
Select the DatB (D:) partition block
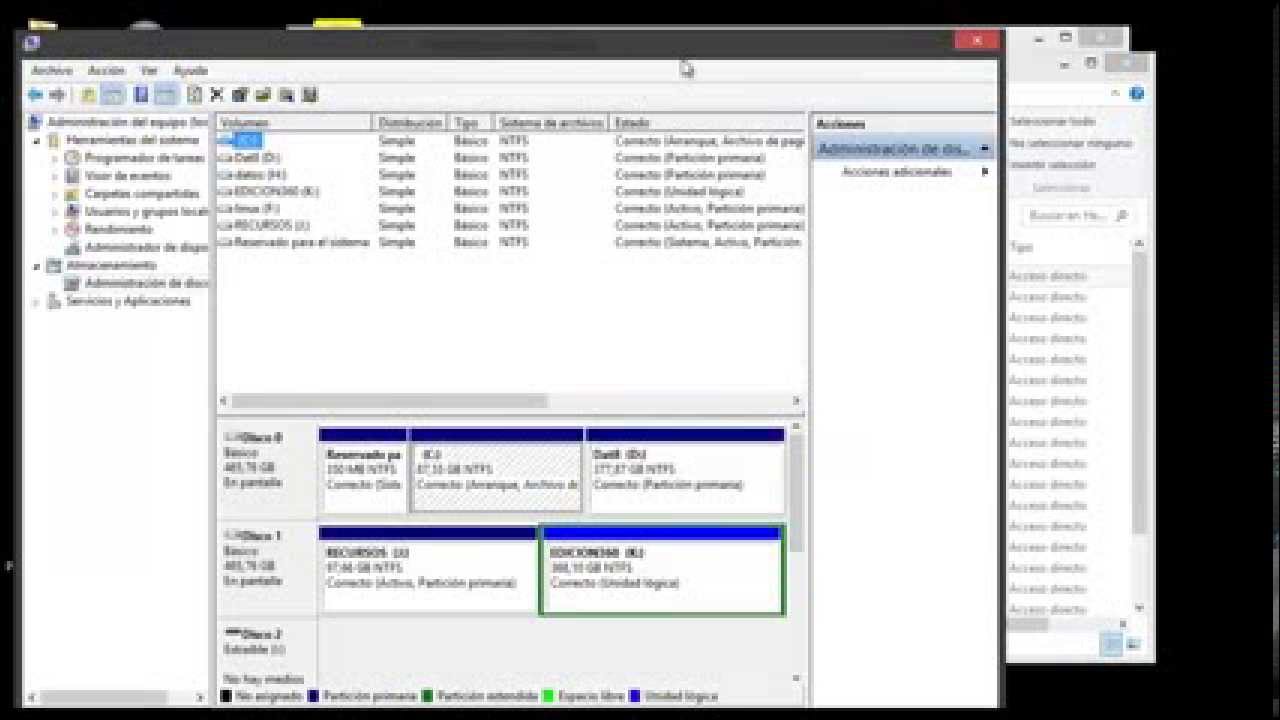pos(685,471)
